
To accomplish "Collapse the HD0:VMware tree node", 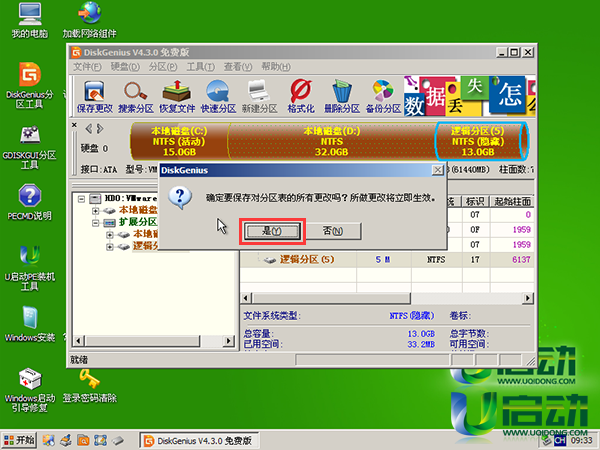I will (81, 199).
